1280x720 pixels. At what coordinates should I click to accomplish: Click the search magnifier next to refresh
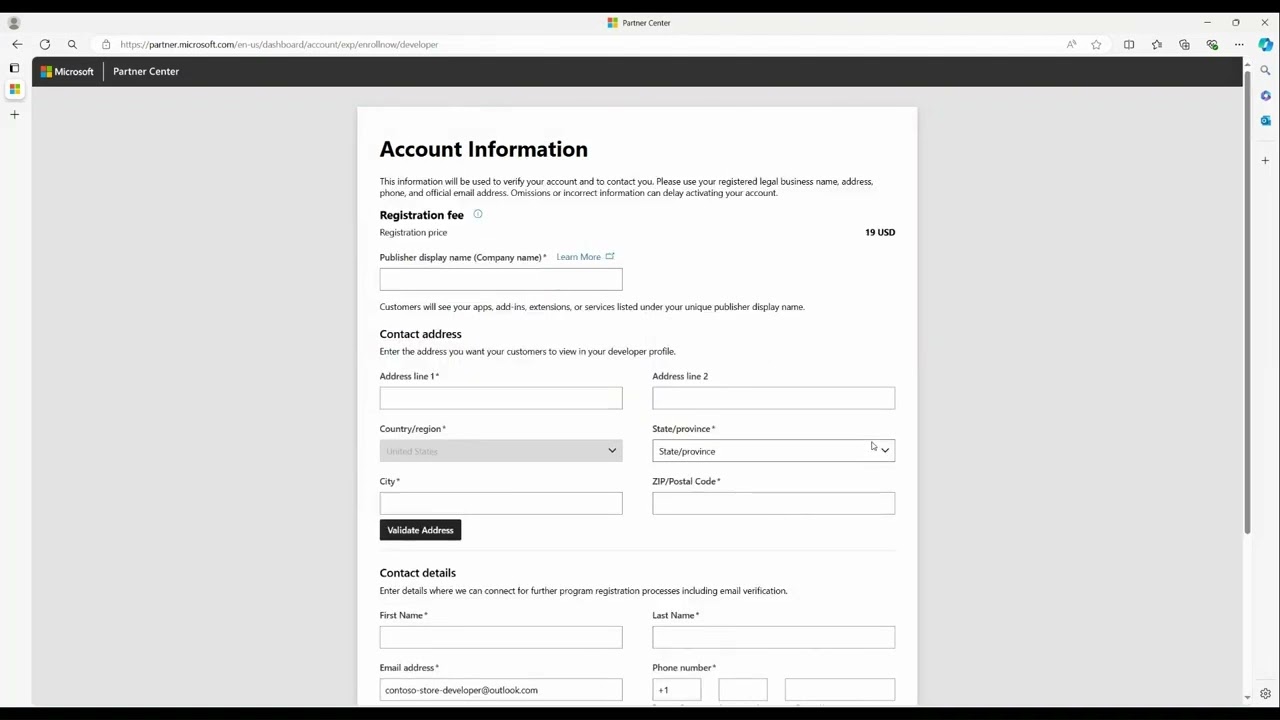72,44
